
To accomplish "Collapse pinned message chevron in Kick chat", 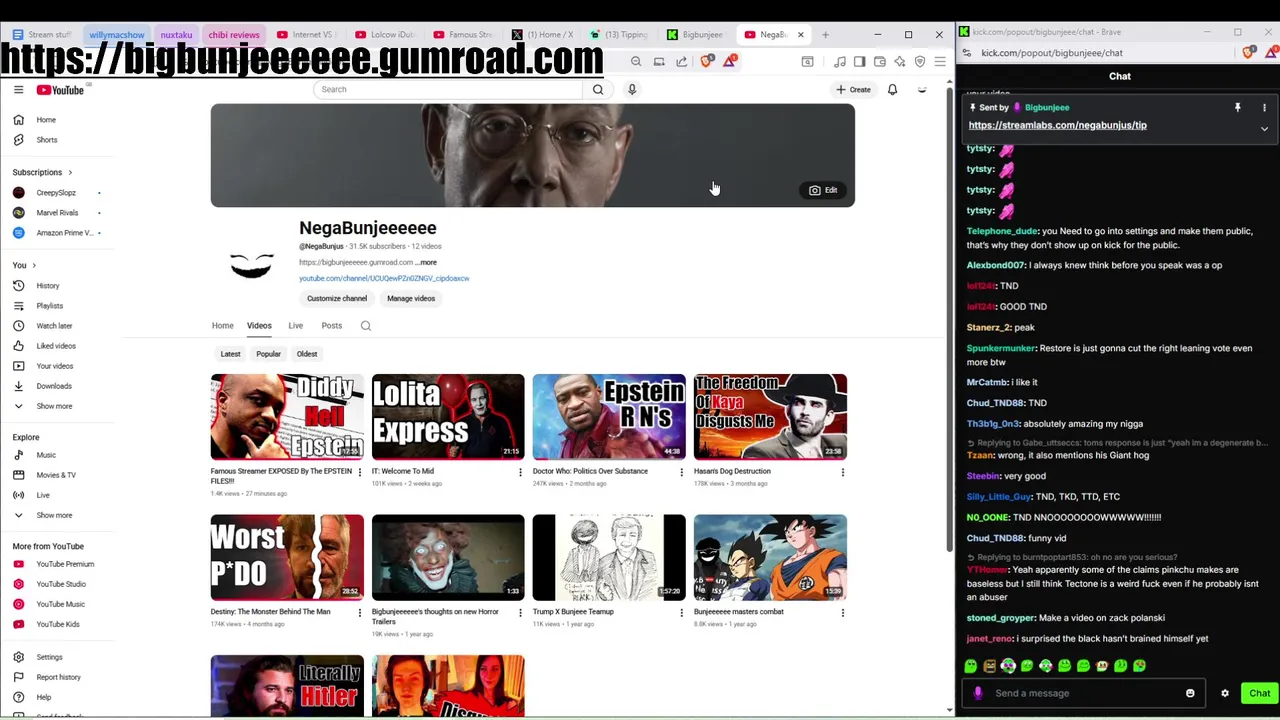I will [x=1264, y=129].
